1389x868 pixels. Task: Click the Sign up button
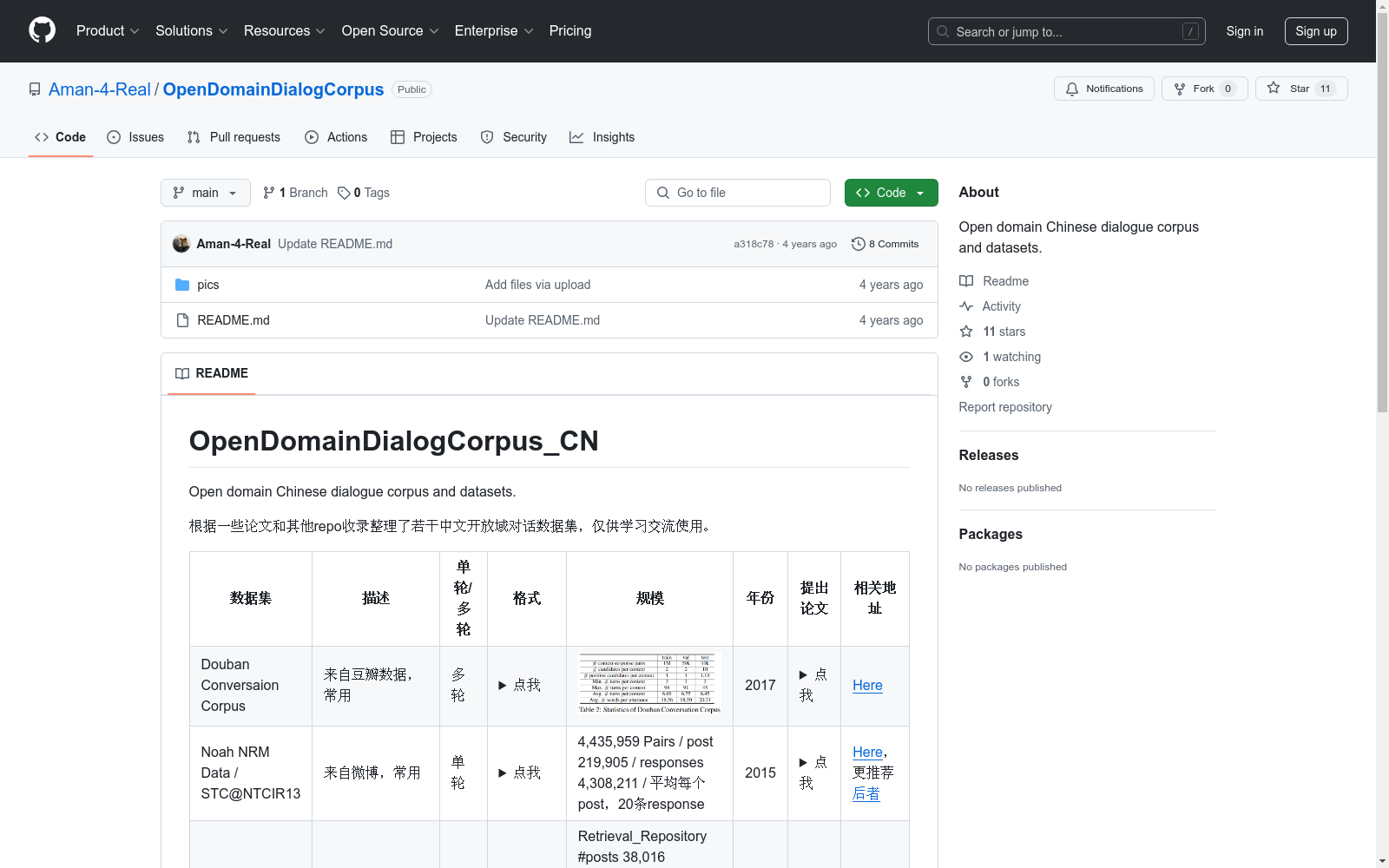click(1316, 31)
